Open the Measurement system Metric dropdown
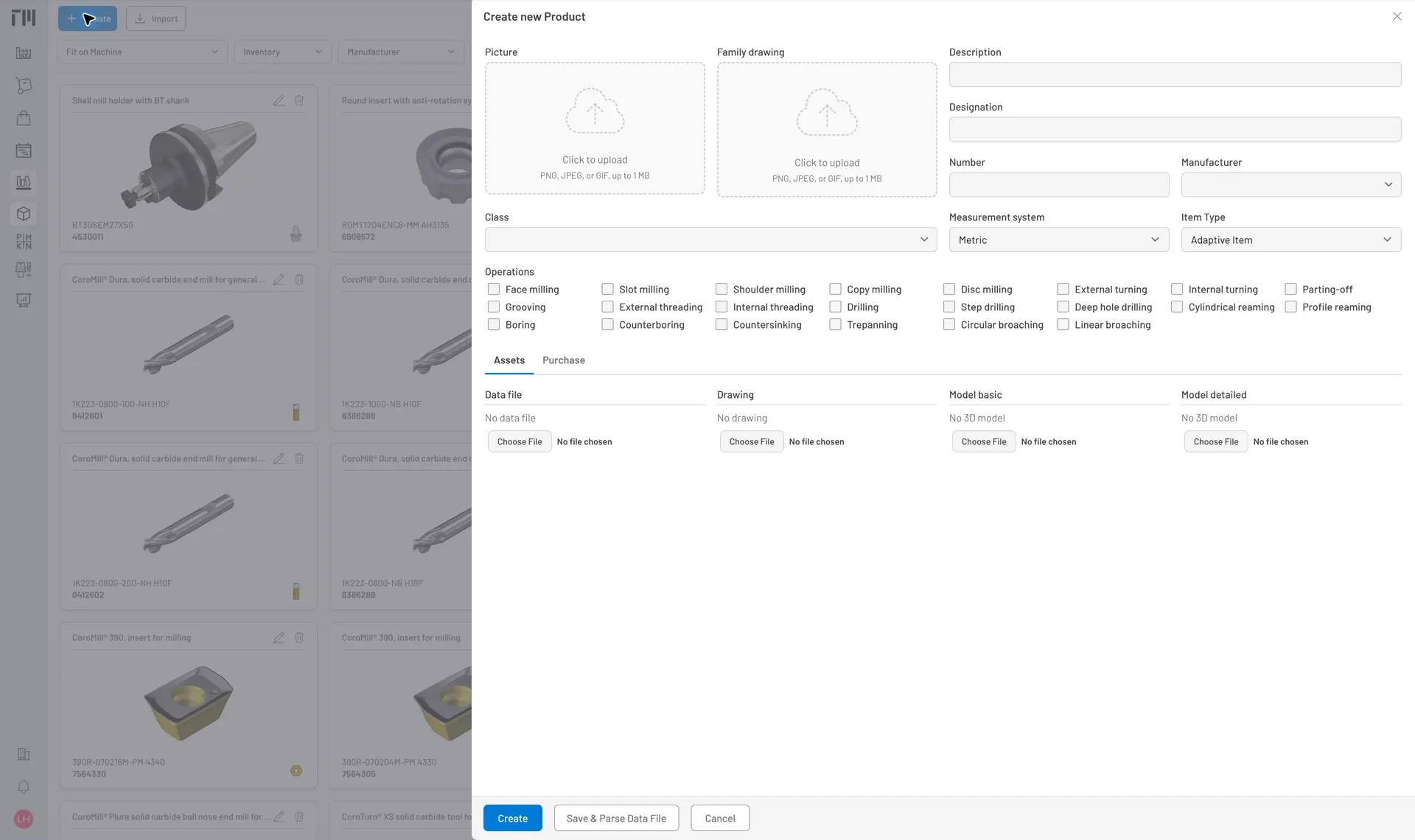The width and height of the screenshot is (1415, 840). (x=1059, y=239)
